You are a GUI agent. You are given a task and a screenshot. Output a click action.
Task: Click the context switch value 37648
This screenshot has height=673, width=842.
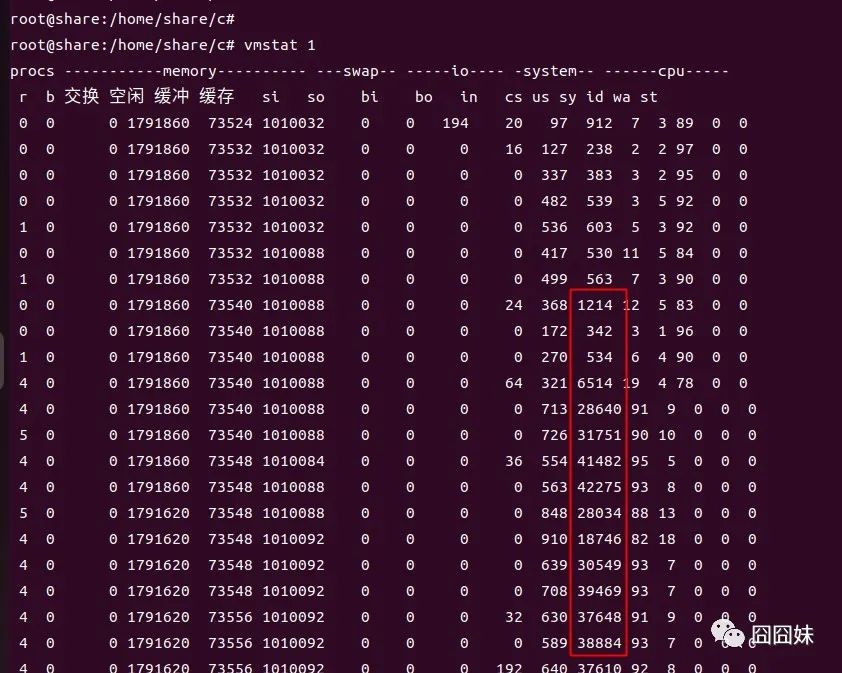click(599, 617)
